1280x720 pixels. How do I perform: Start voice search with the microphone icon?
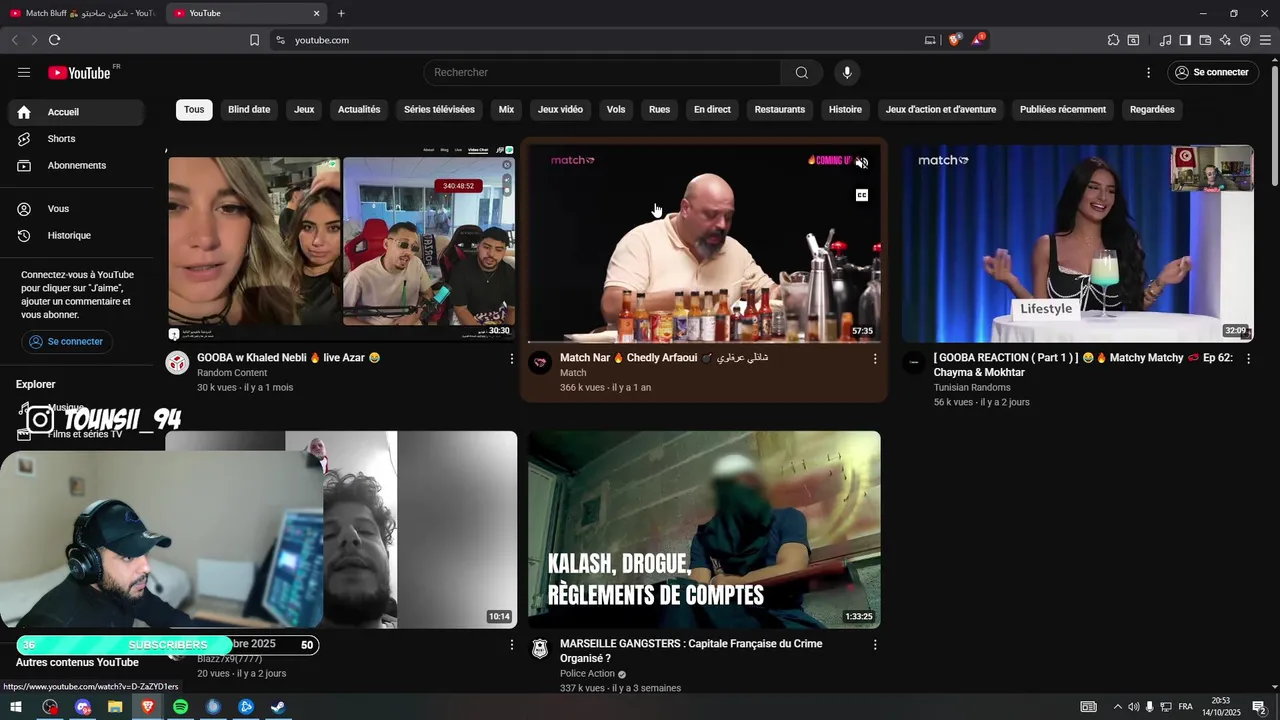[x=847, y=72]
